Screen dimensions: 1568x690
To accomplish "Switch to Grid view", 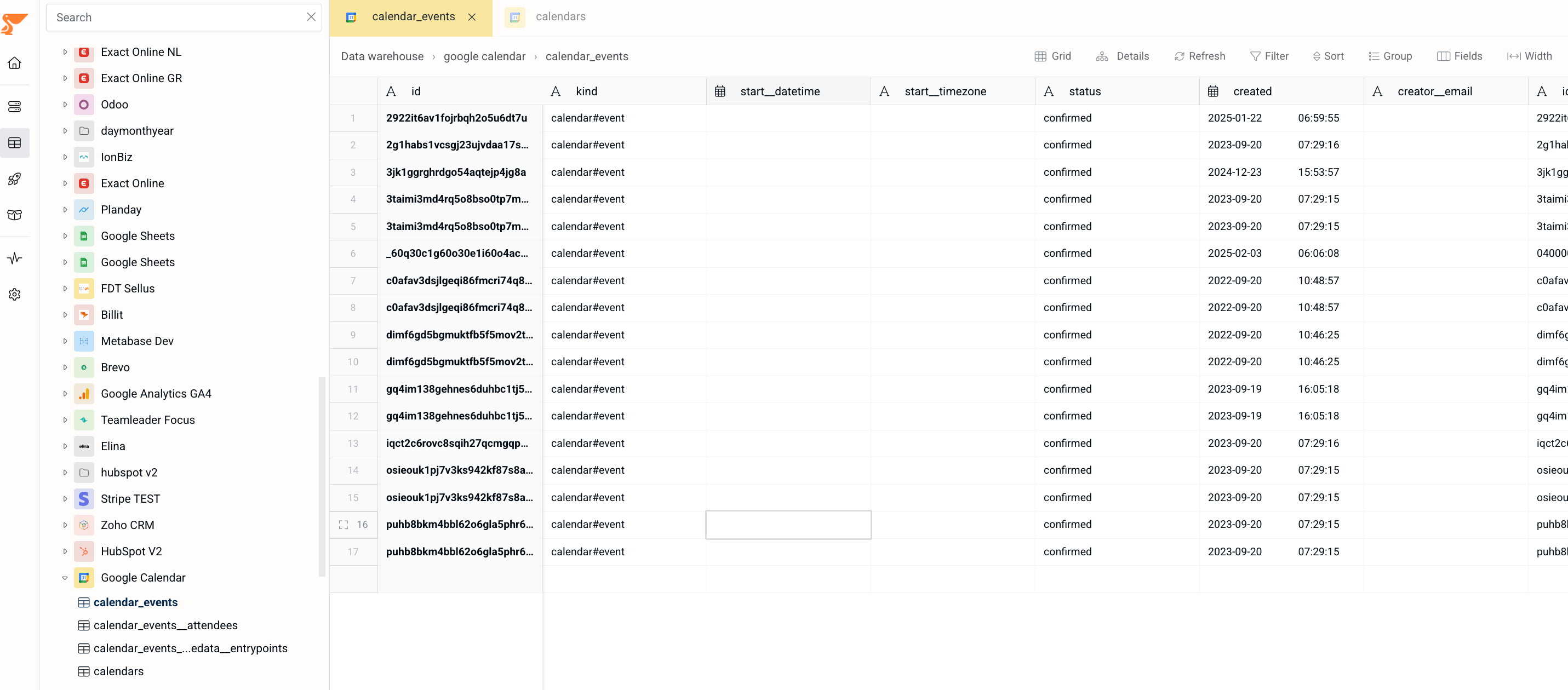I will 1052,56.
